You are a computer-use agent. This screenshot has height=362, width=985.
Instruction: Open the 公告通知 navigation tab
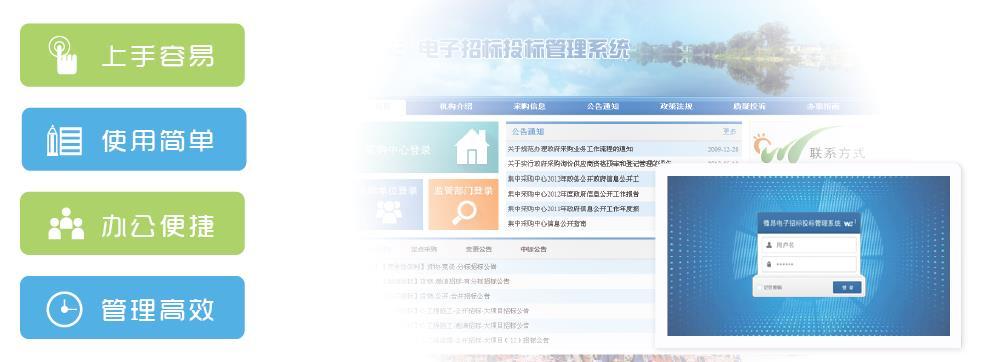pos(602,107)
